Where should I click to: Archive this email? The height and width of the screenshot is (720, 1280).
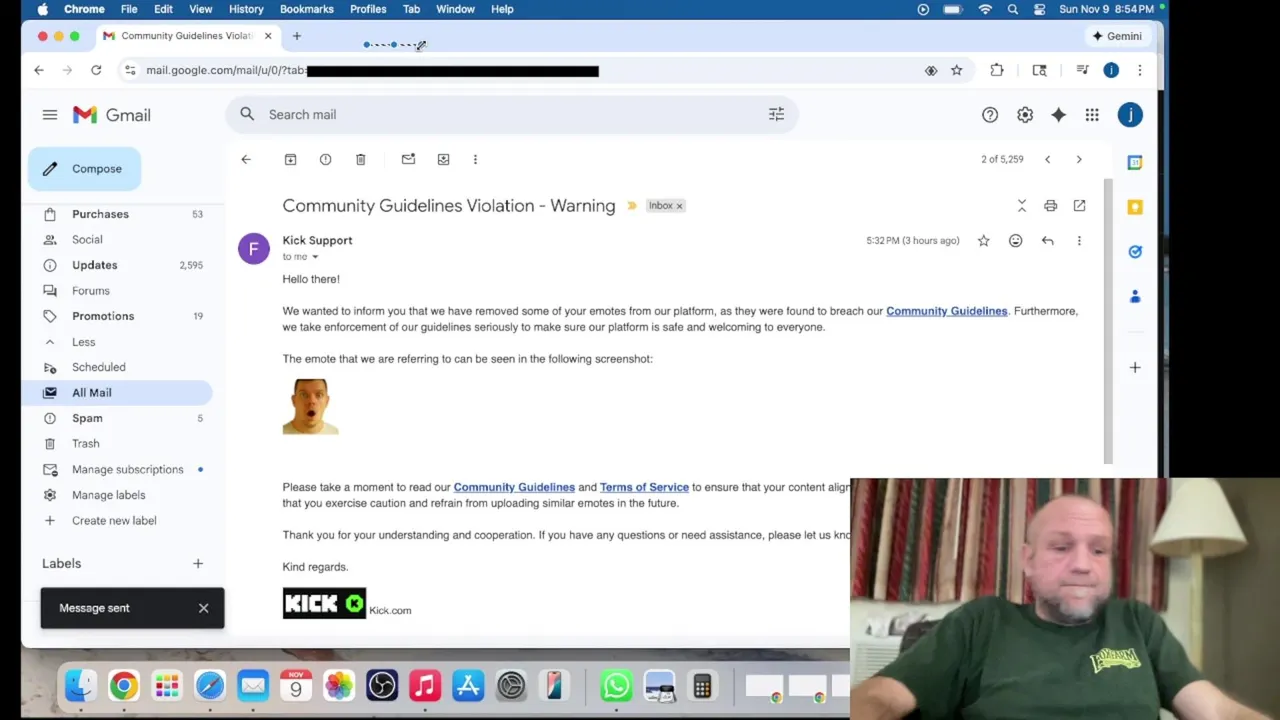[x=290, y=159]
